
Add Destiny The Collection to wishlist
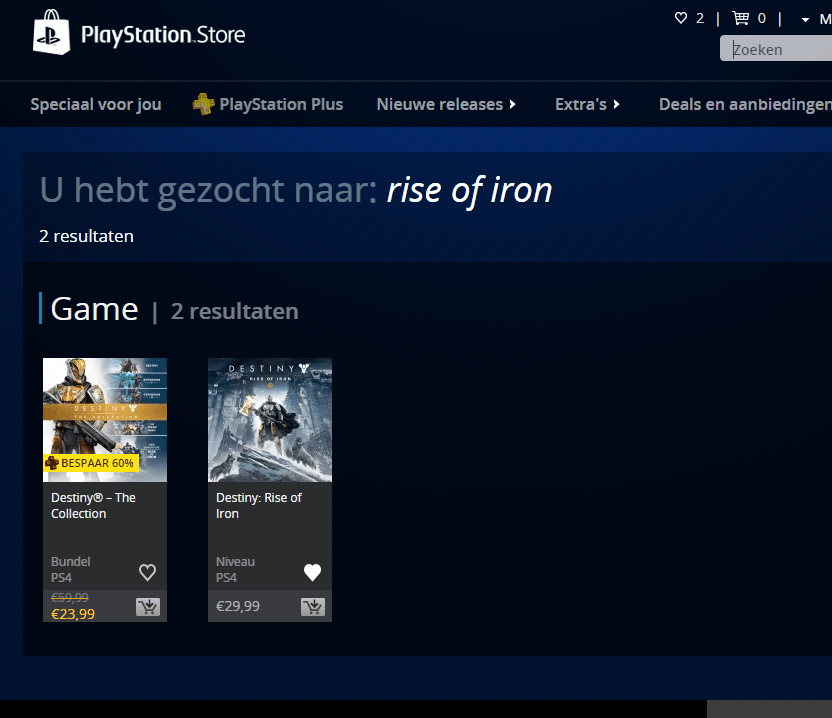tap(148, 572)
